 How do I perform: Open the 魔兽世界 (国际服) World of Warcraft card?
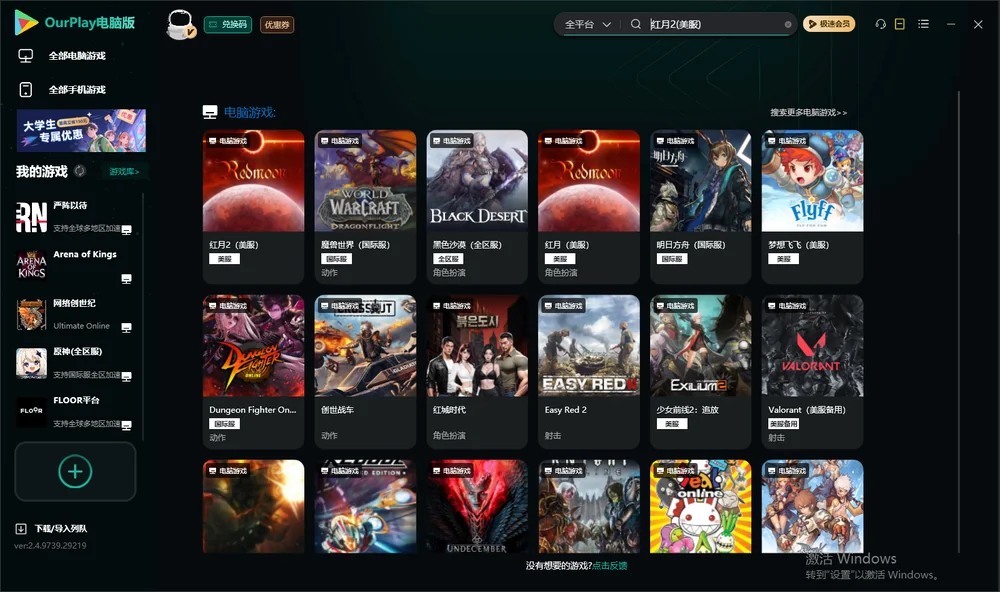[365, 207]
